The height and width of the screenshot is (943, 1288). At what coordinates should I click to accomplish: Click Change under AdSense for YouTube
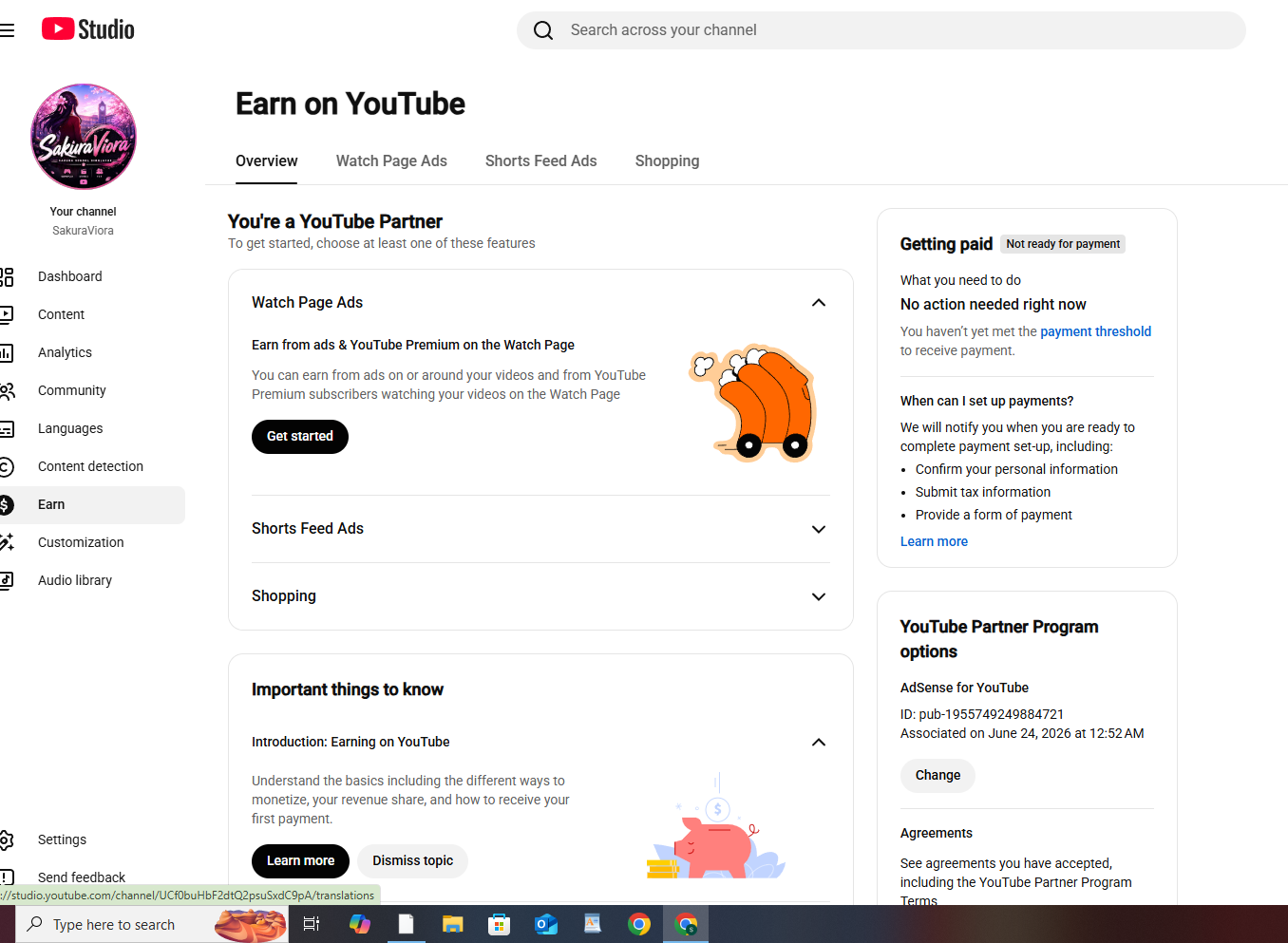[x=938, y=776]
